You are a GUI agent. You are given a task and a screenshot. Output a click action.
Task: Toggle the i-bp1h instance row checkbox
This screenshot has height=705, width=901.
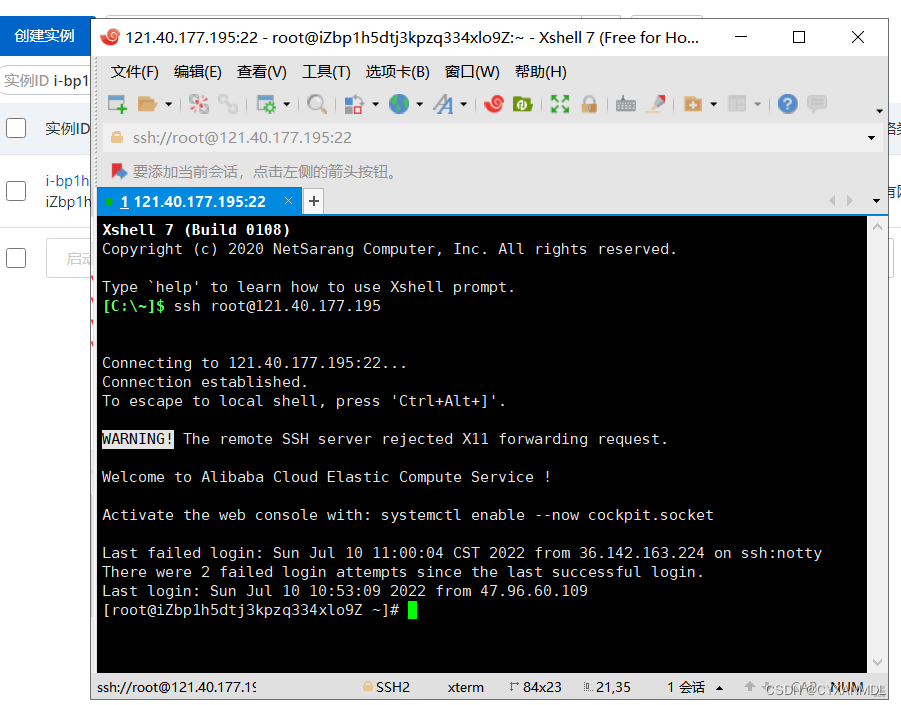click(x=16, y=191)
